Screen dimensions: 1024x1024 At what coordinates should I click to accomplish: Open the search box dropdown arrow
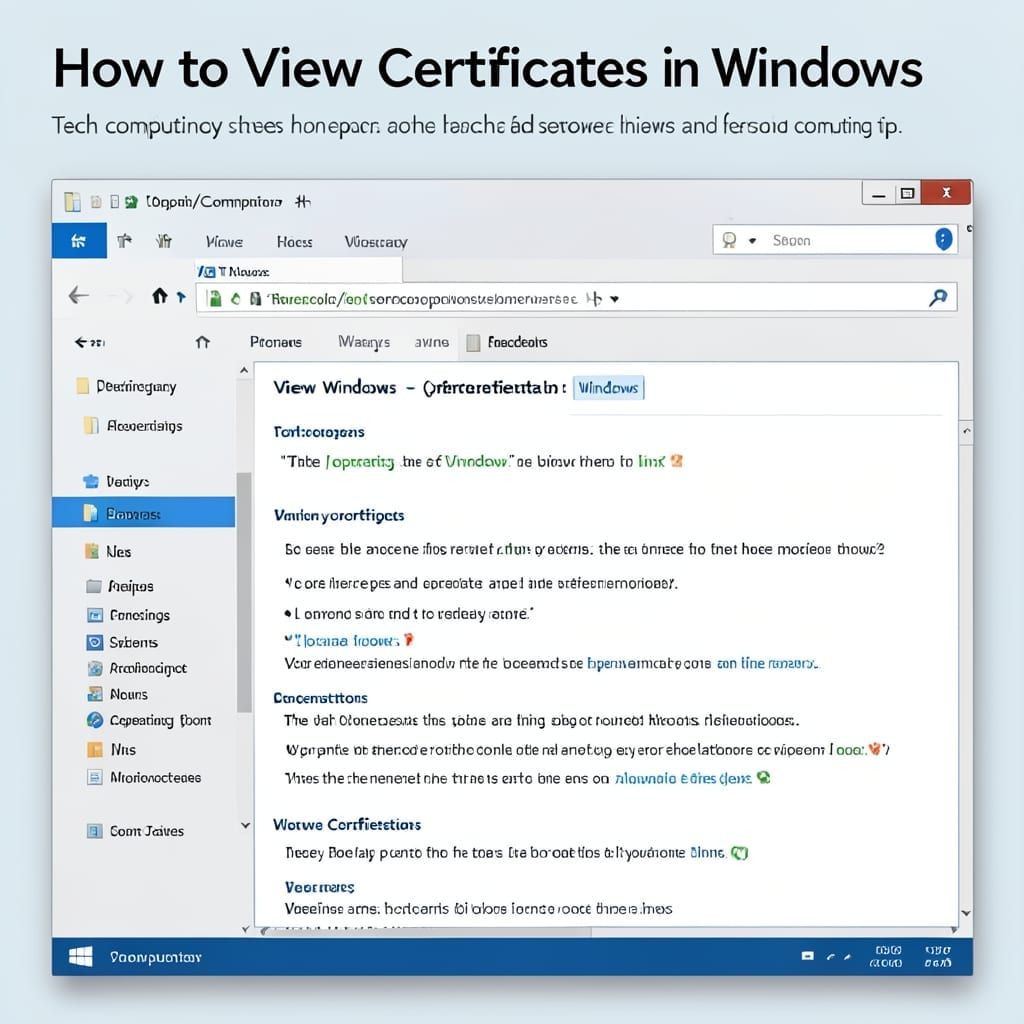point(752,241)
